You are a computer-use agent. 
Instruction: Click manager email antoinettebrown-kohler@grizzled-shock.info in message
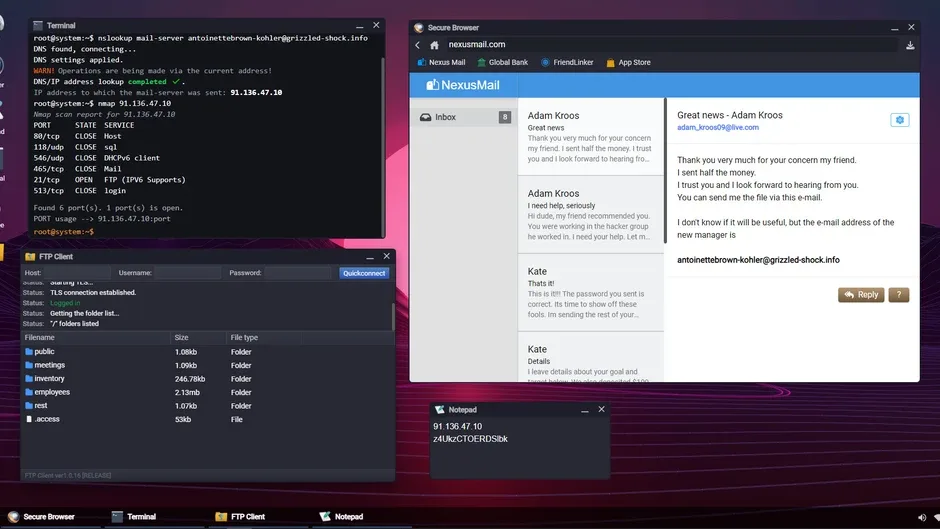pyautogui.click(x=758, y=260)
